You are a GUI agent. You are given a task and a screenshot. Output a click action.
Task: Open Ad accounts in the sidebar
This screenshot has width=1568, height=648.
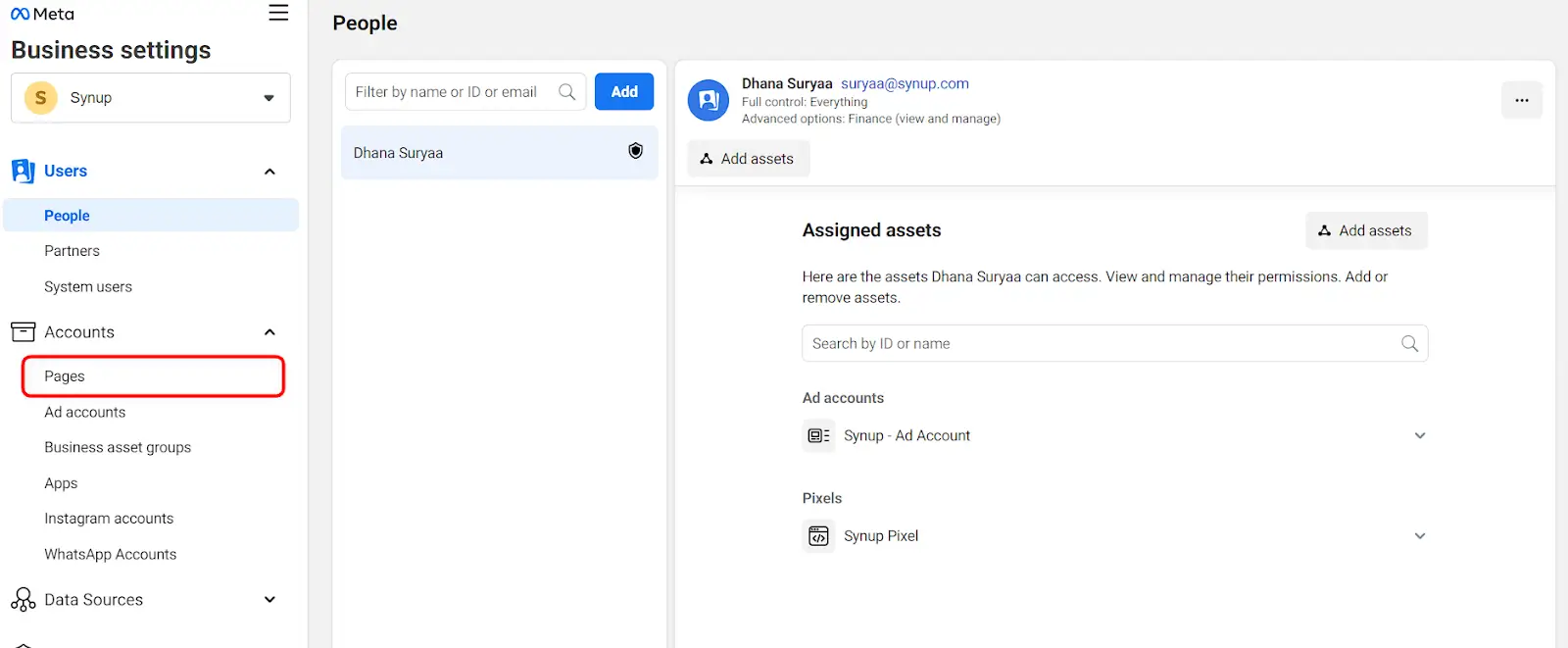(85, 413)
